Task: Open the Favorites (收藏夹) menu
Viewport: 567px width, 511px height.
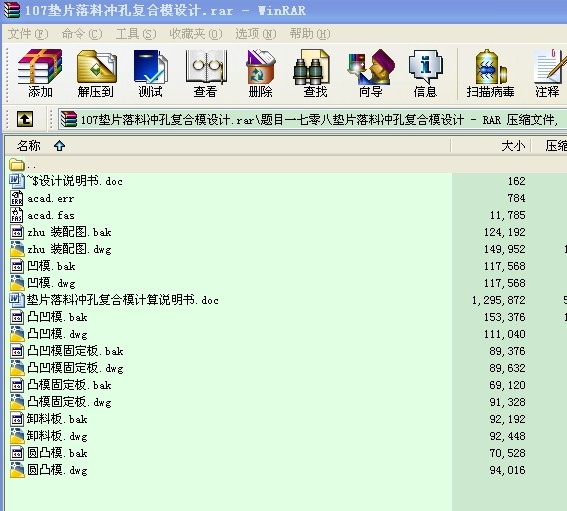Action: click(x=196, y=34)
